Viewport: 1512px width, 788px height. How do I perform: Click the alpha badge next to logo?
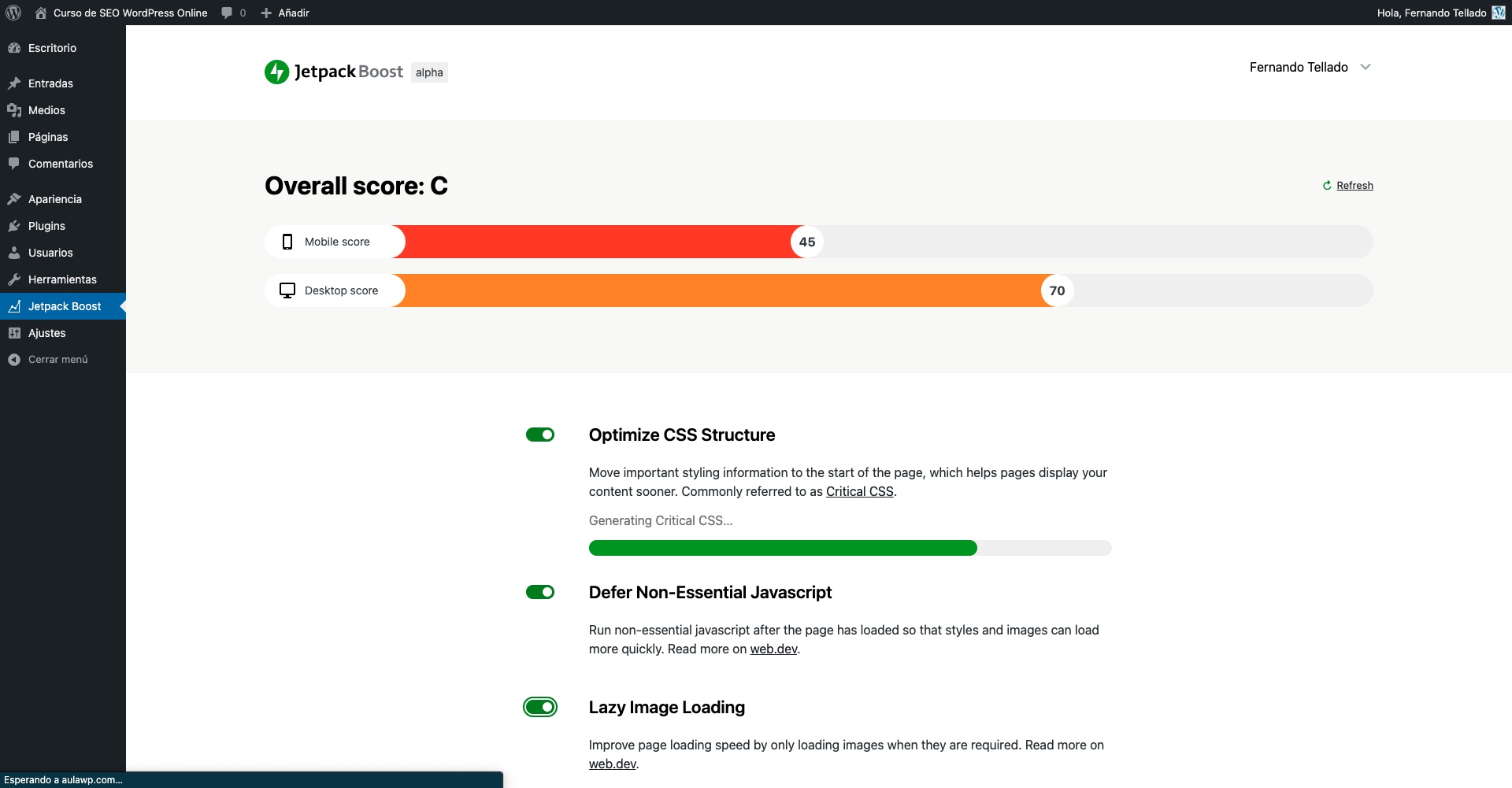point(429,72)
